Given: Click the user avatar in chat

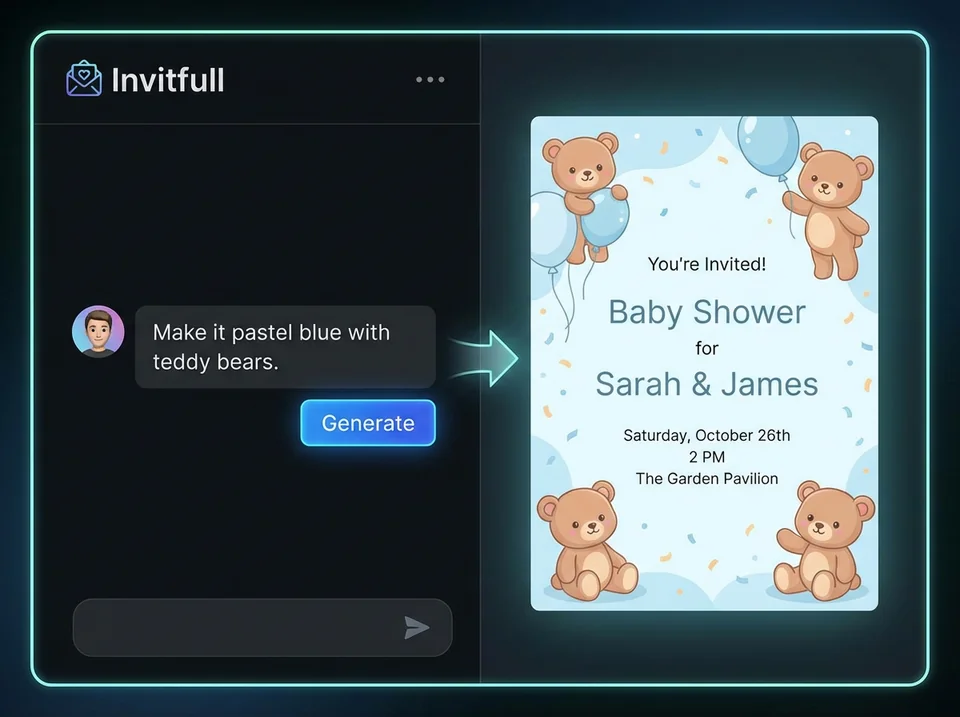Looking at the screenshot, I should pyautogui.click(x=98, y=331).
